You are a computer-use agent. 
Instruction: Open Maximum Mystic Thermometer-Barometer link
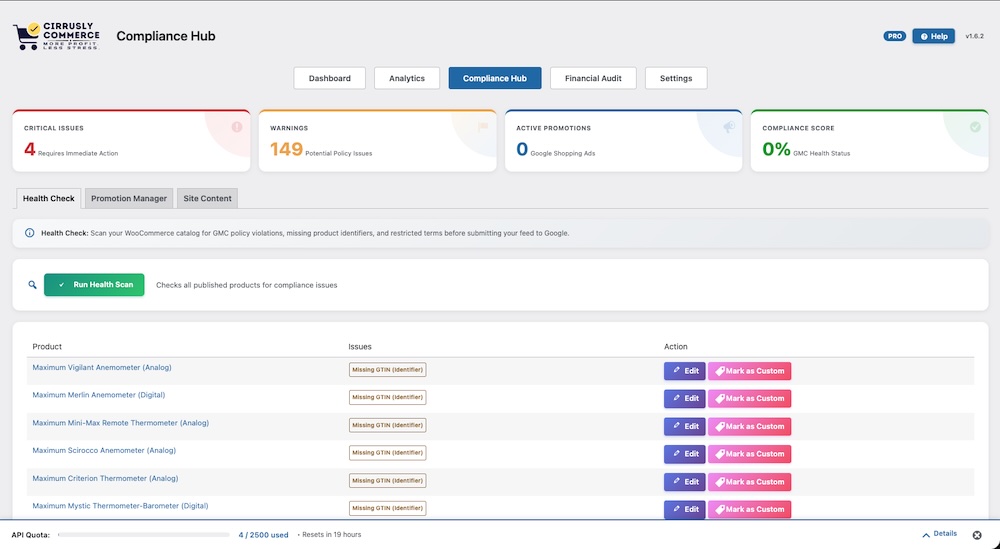121,506
